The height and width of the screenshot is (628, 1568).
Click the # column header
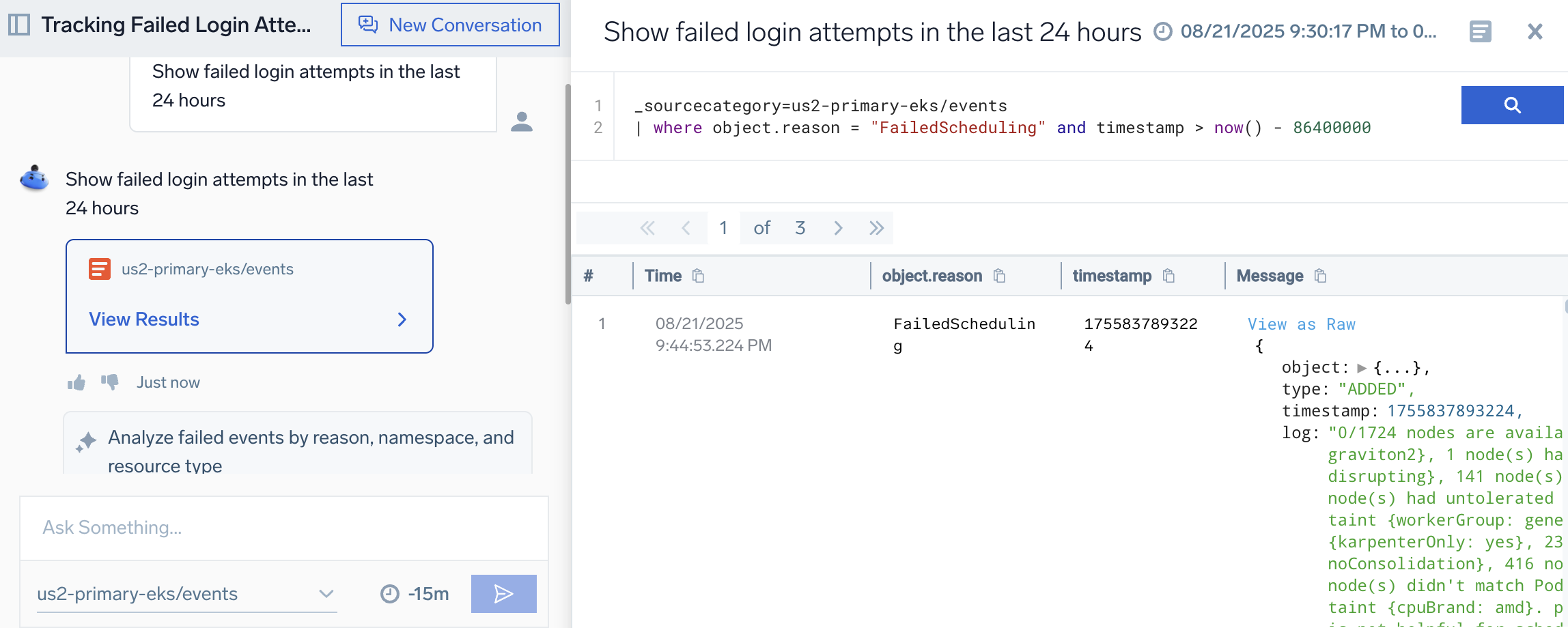pos(589,276)
